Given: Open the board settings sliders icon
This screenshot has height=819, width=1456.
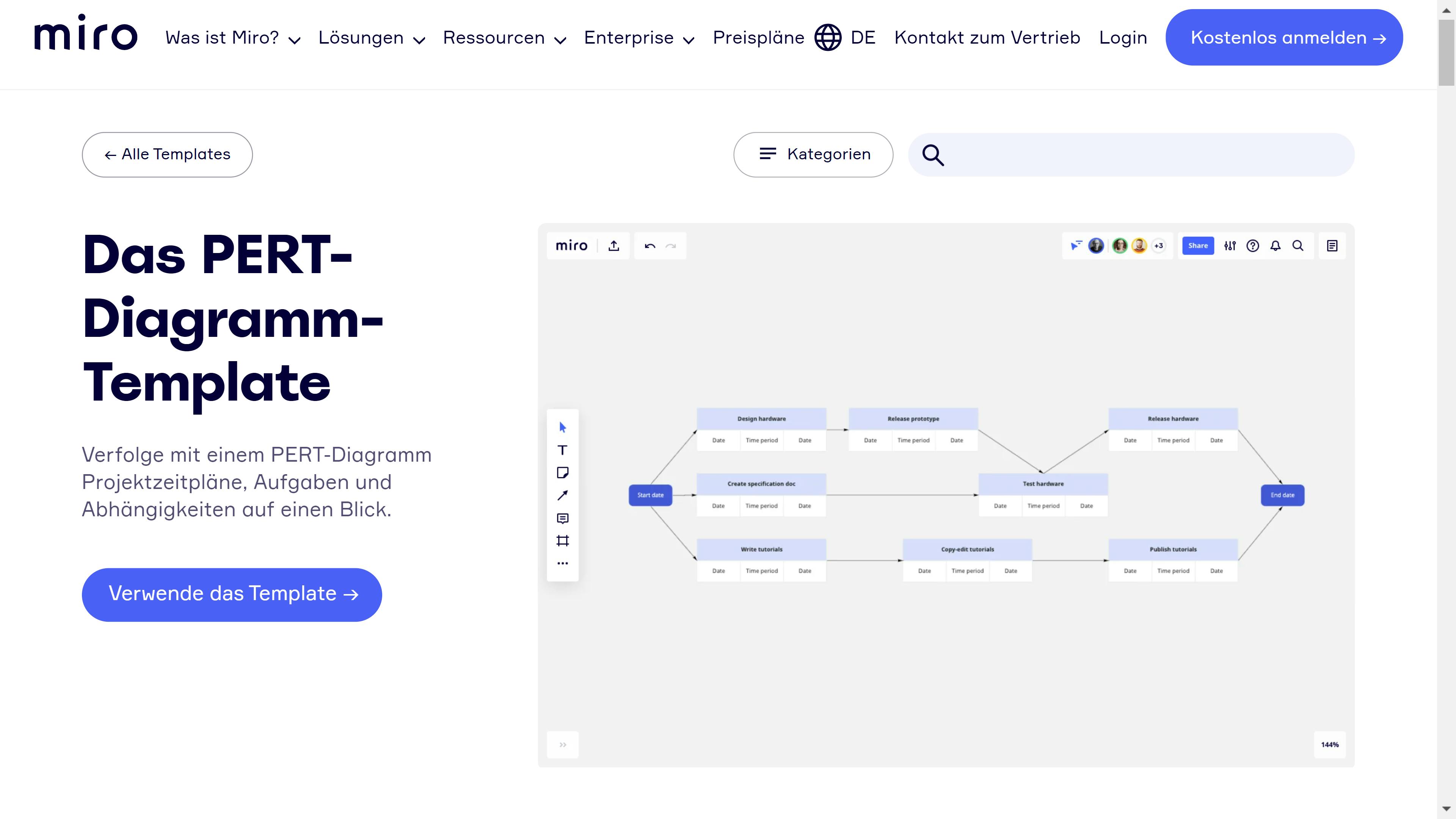Looking at the screenshot, I should pyautogui.click(x=1230, y=246).
